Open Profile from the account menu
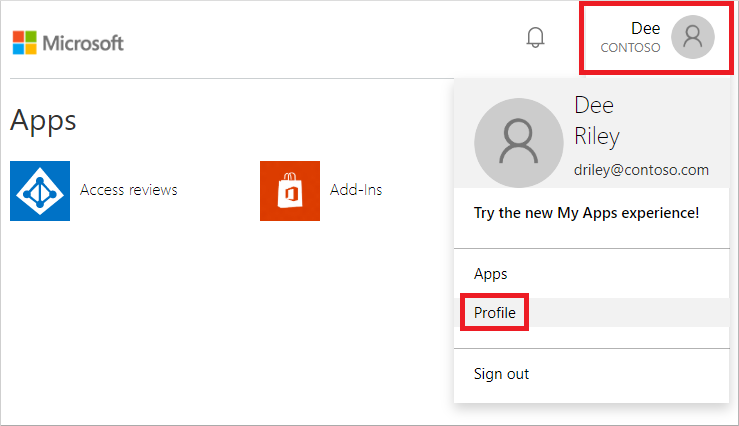The image size is (739, 426). [x=495, y=313]
